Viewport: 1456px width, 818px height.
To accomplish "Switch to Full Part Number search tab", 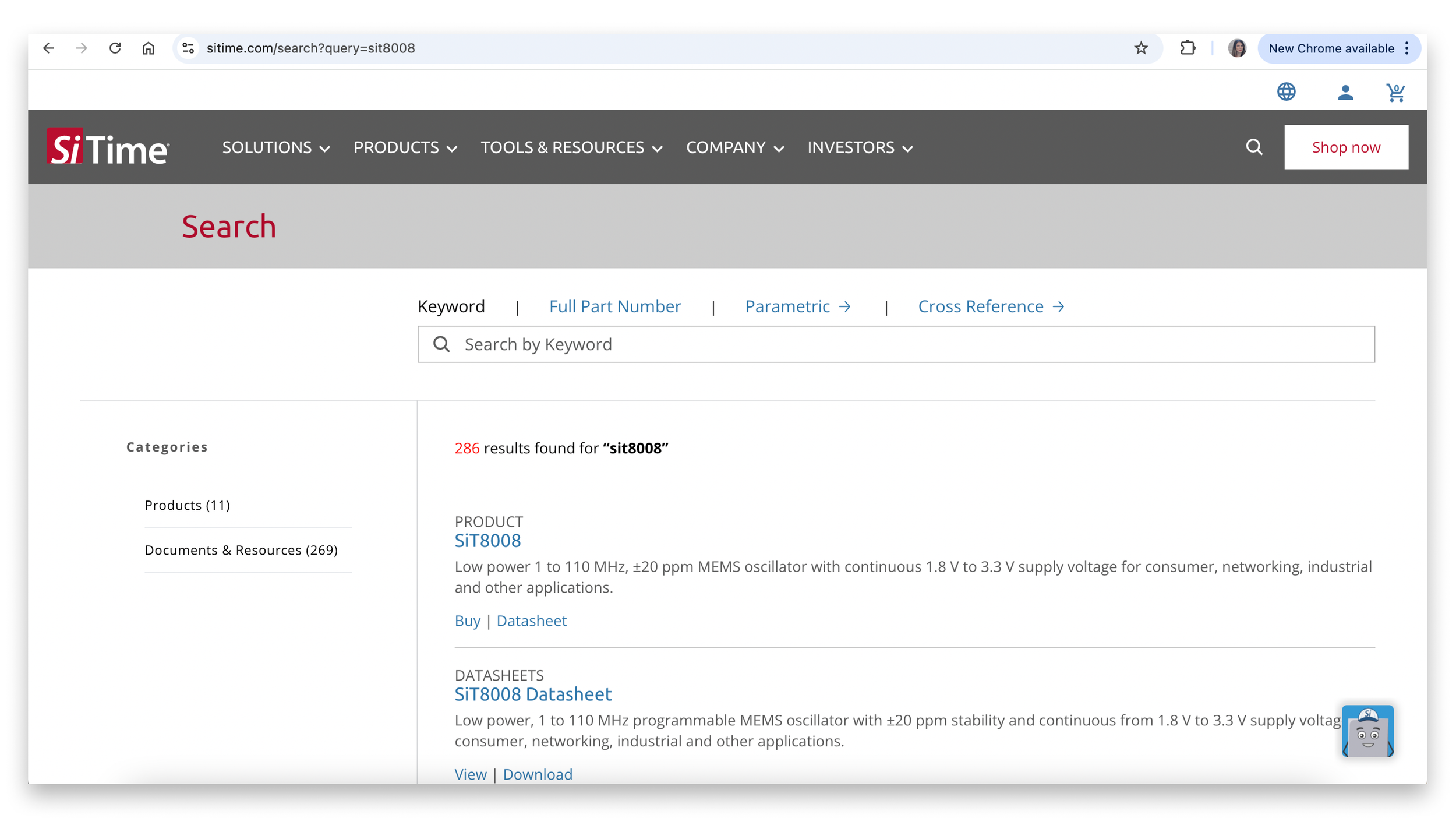I will coord(614,306).
